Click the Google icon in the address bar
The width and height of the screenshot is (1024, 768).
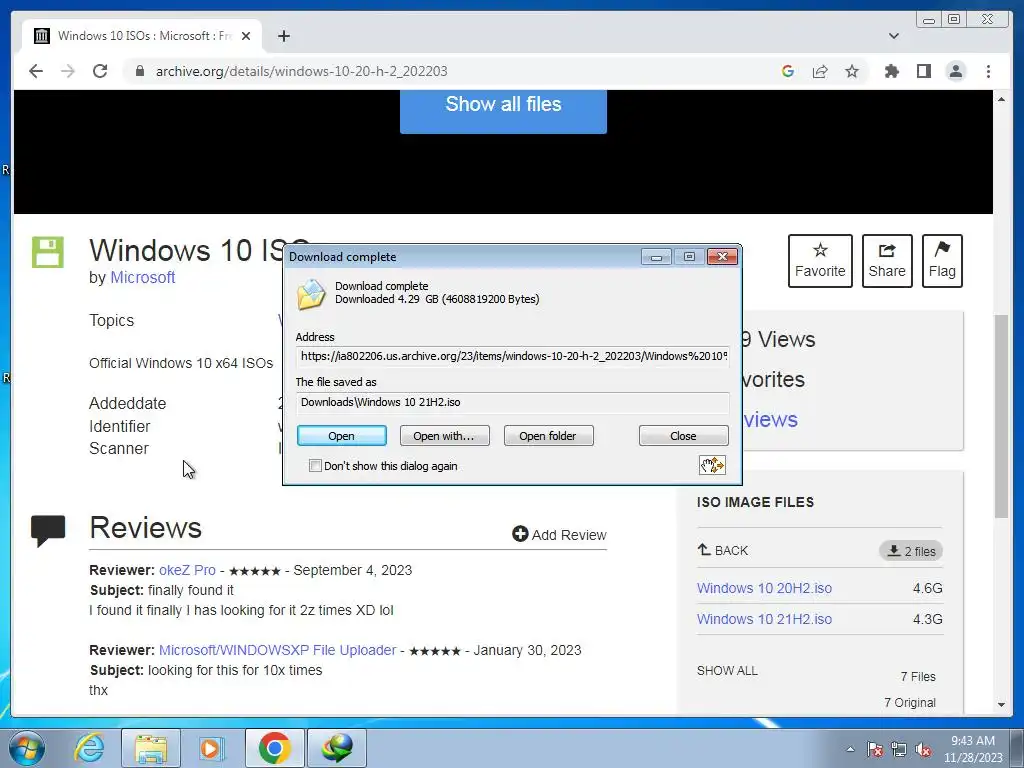click(788, 71)
